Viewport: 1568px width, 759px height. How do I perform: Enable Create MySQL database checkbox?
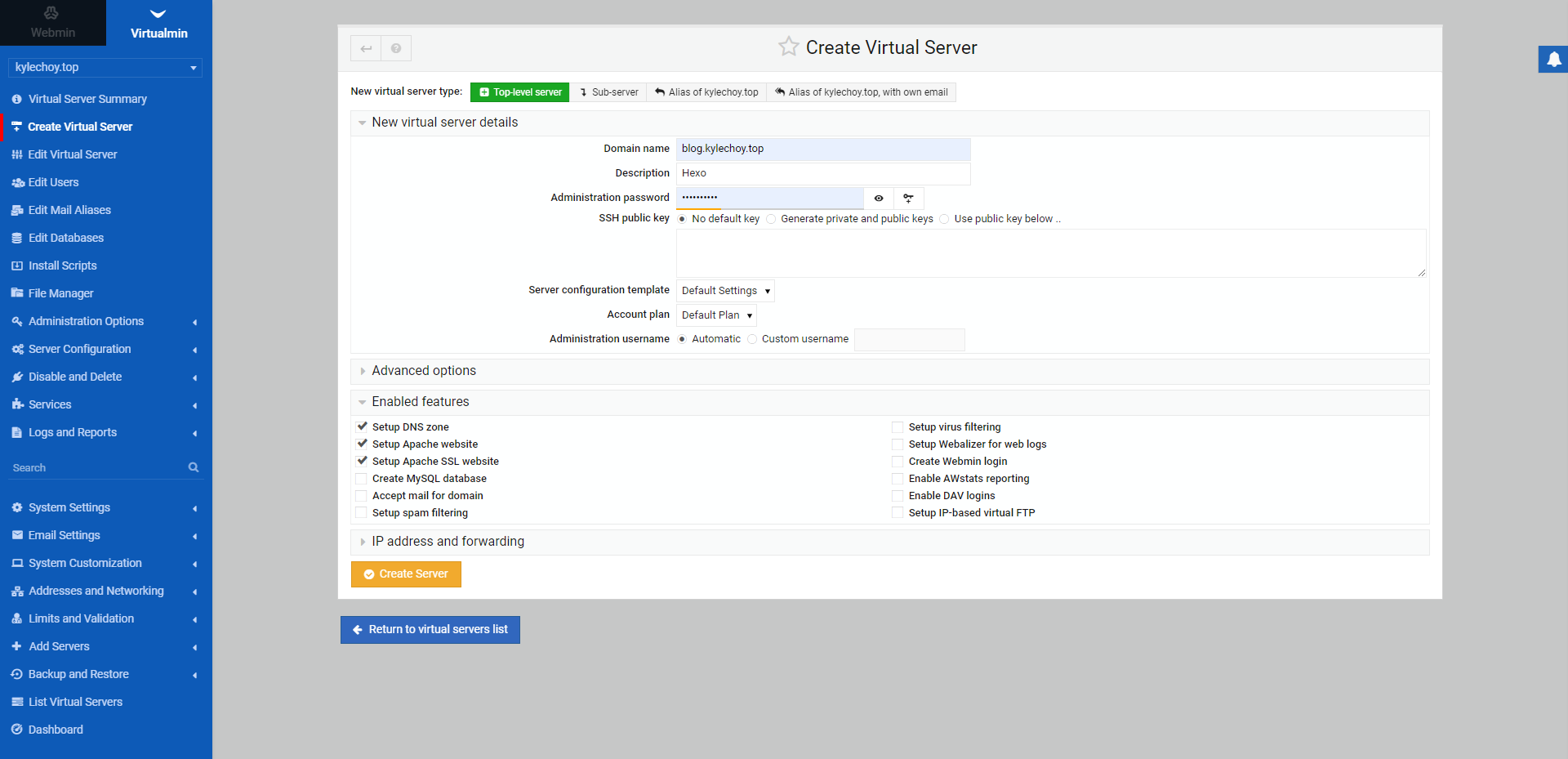362,479
